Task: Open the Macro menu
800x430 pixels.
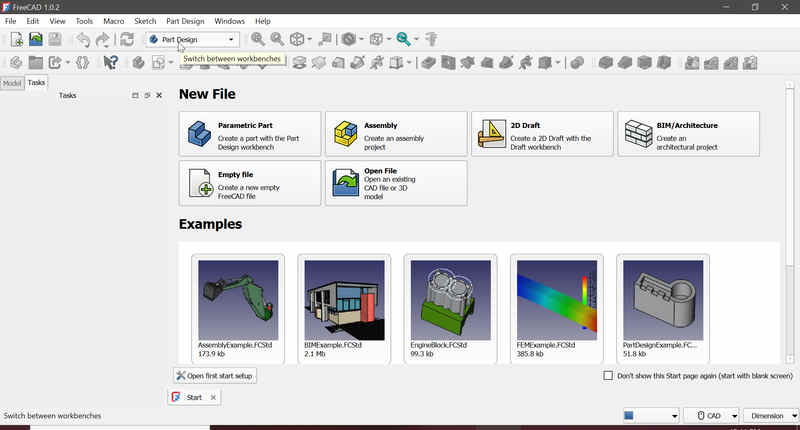Action: pos(113,21)
